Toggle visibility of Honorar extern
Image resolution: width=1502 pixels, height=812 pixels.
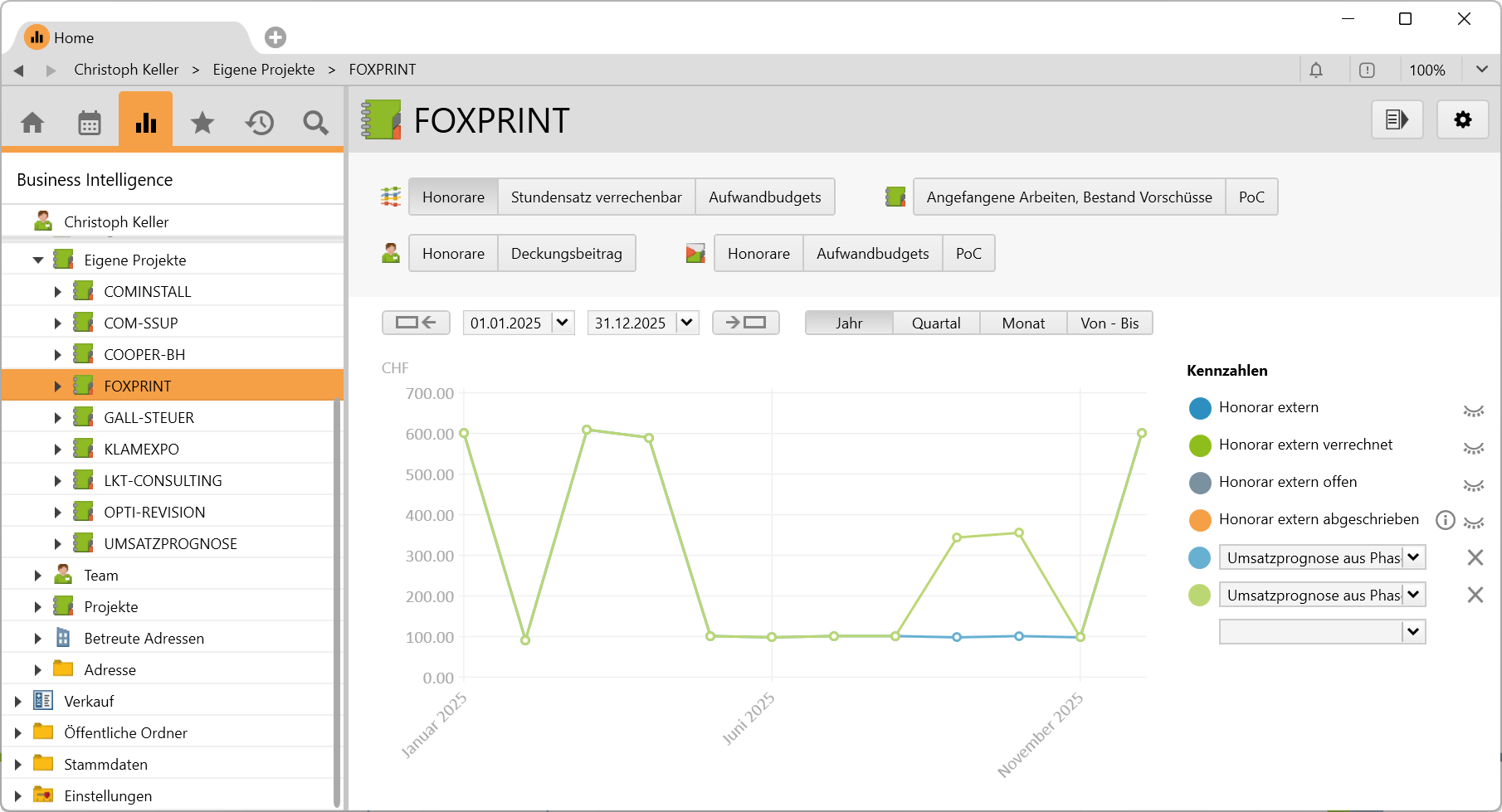1474,411
